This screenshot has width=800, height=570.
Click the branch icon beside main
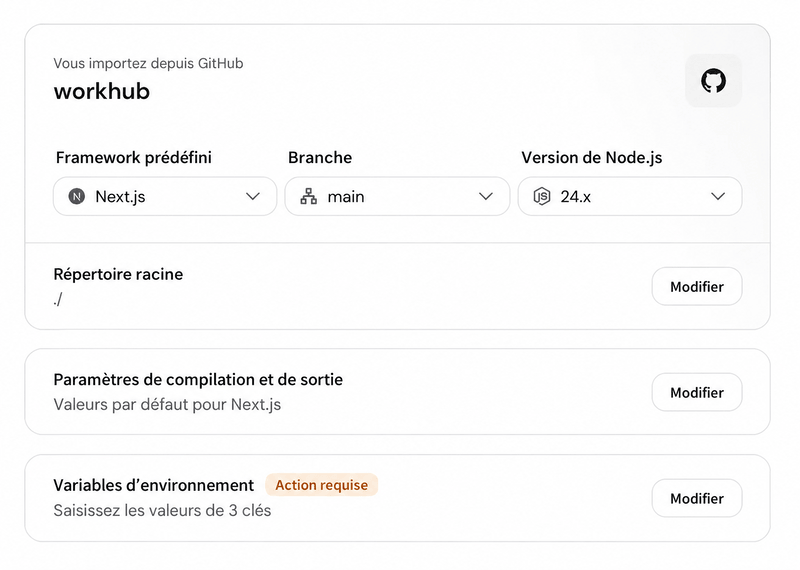(x=308, y=196)
